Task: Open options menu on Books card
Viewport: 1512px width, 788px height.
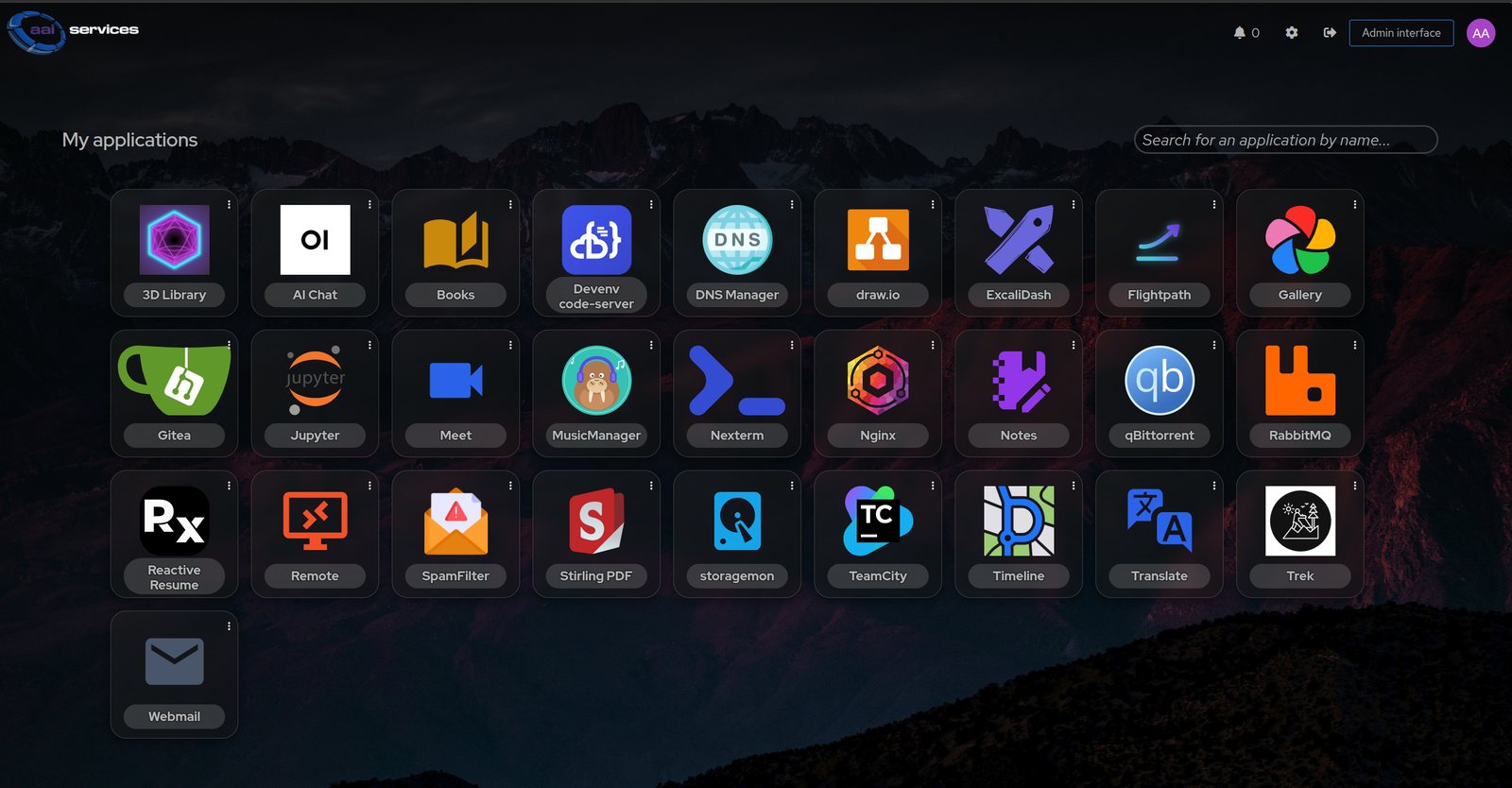Action: pos(510,204)
